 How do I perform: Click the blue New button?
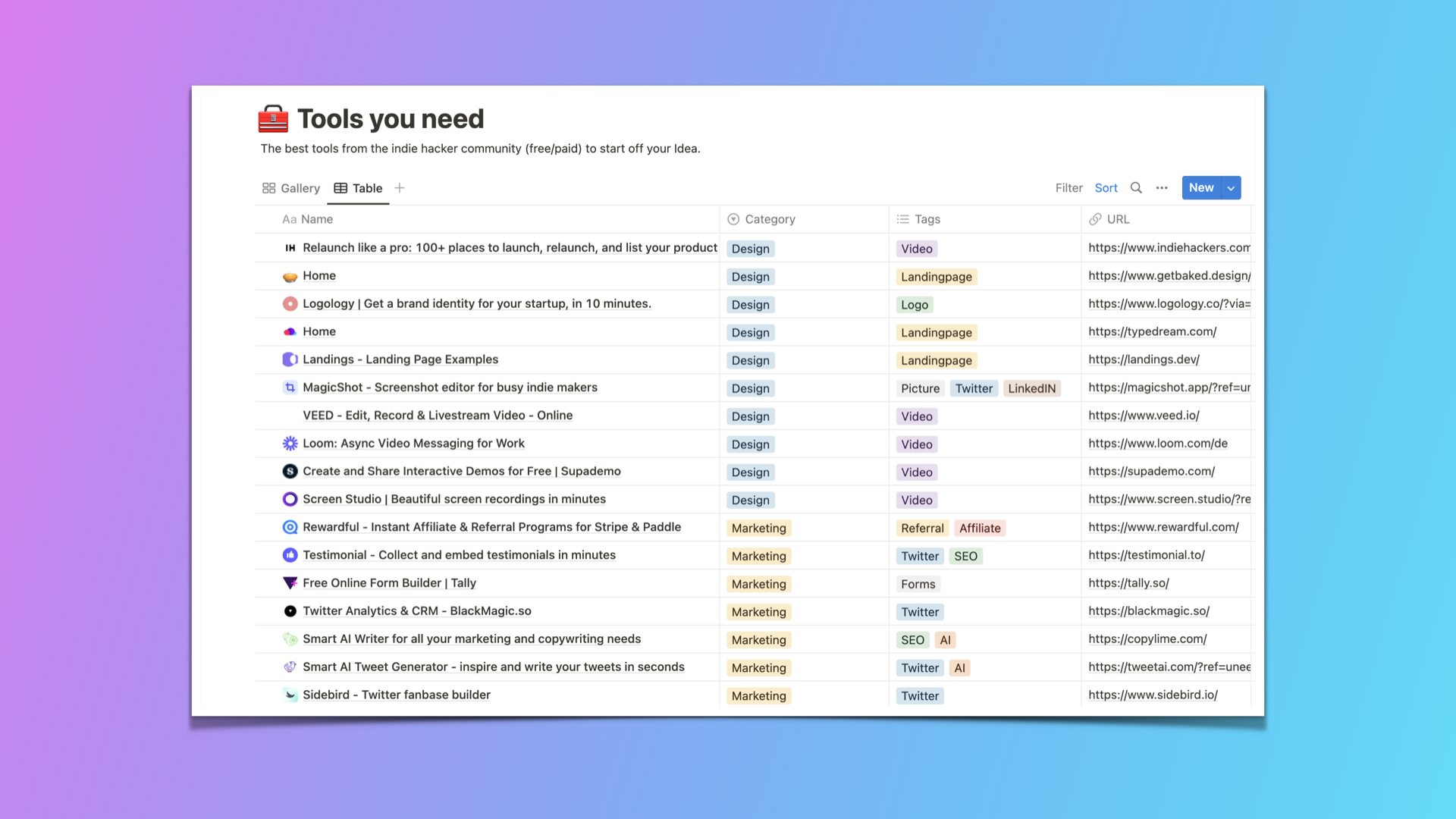1201,188
